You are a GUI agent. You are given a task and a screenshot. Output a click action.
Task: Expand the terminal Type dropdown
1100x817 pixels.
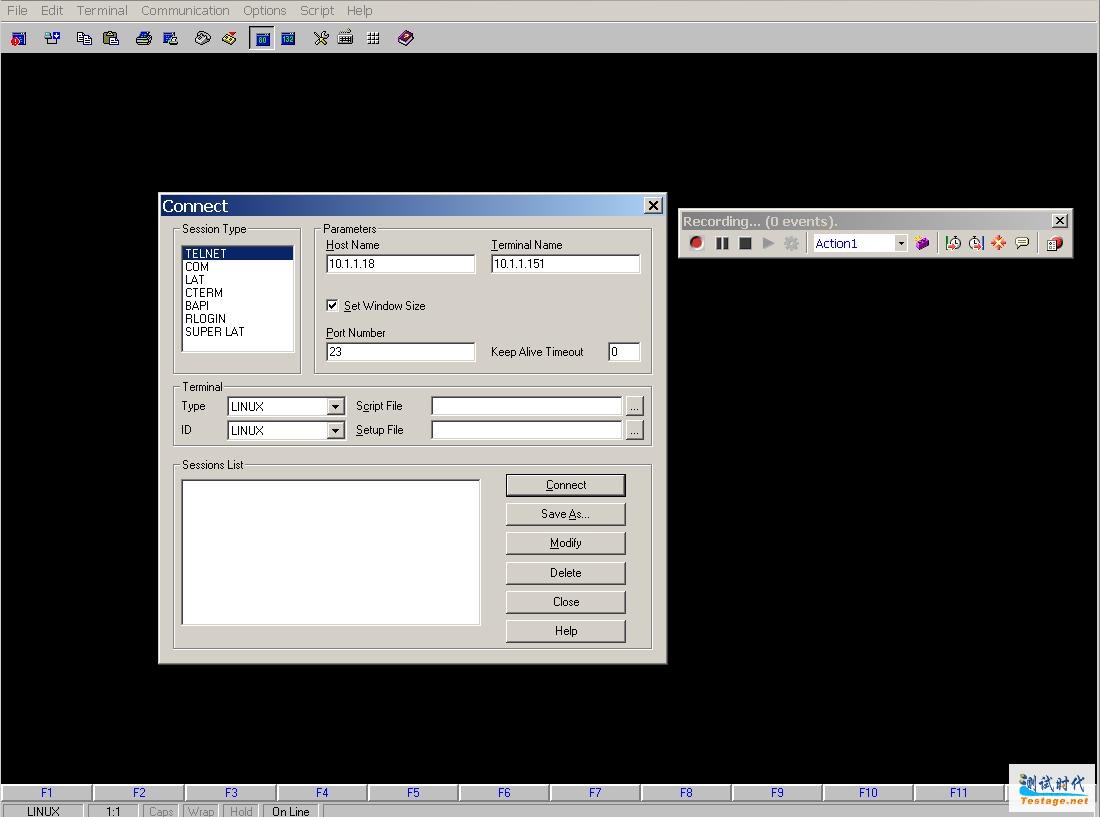(x=335, y=407)
